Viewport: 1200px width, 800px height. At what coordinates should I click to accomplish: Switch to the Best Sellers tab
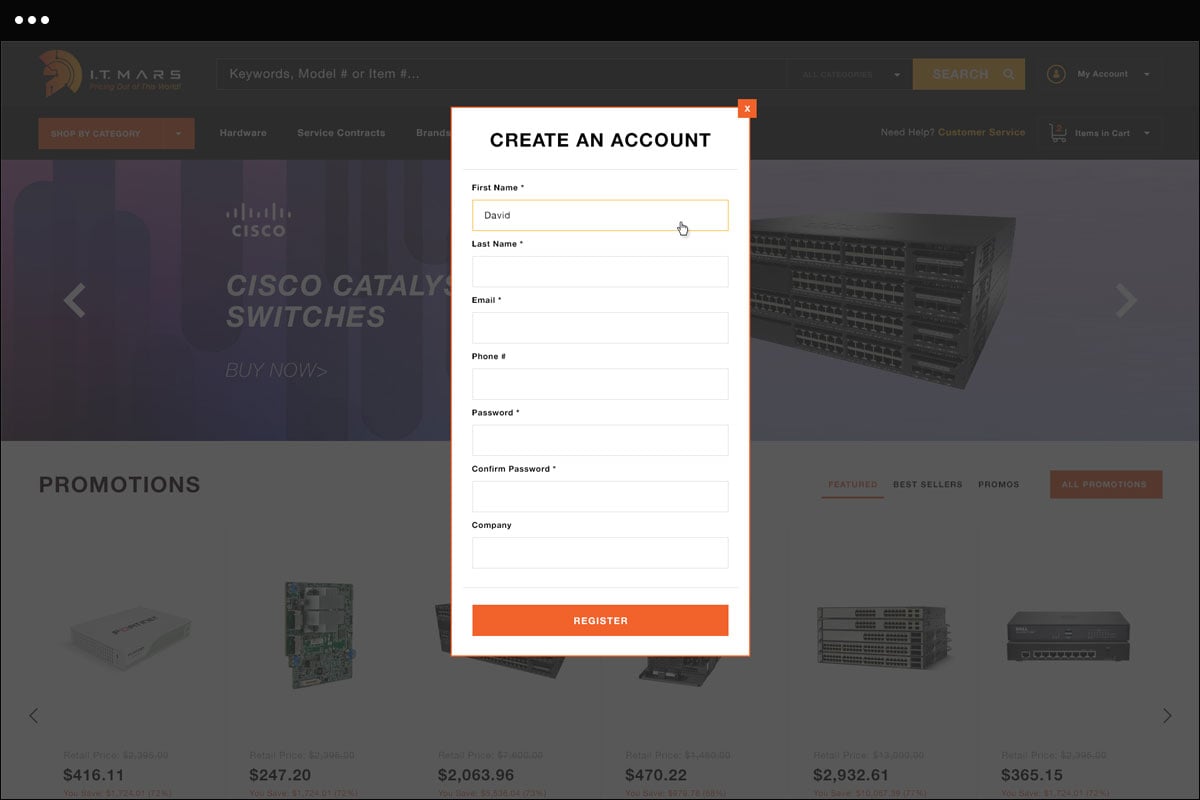coord(927,485)
